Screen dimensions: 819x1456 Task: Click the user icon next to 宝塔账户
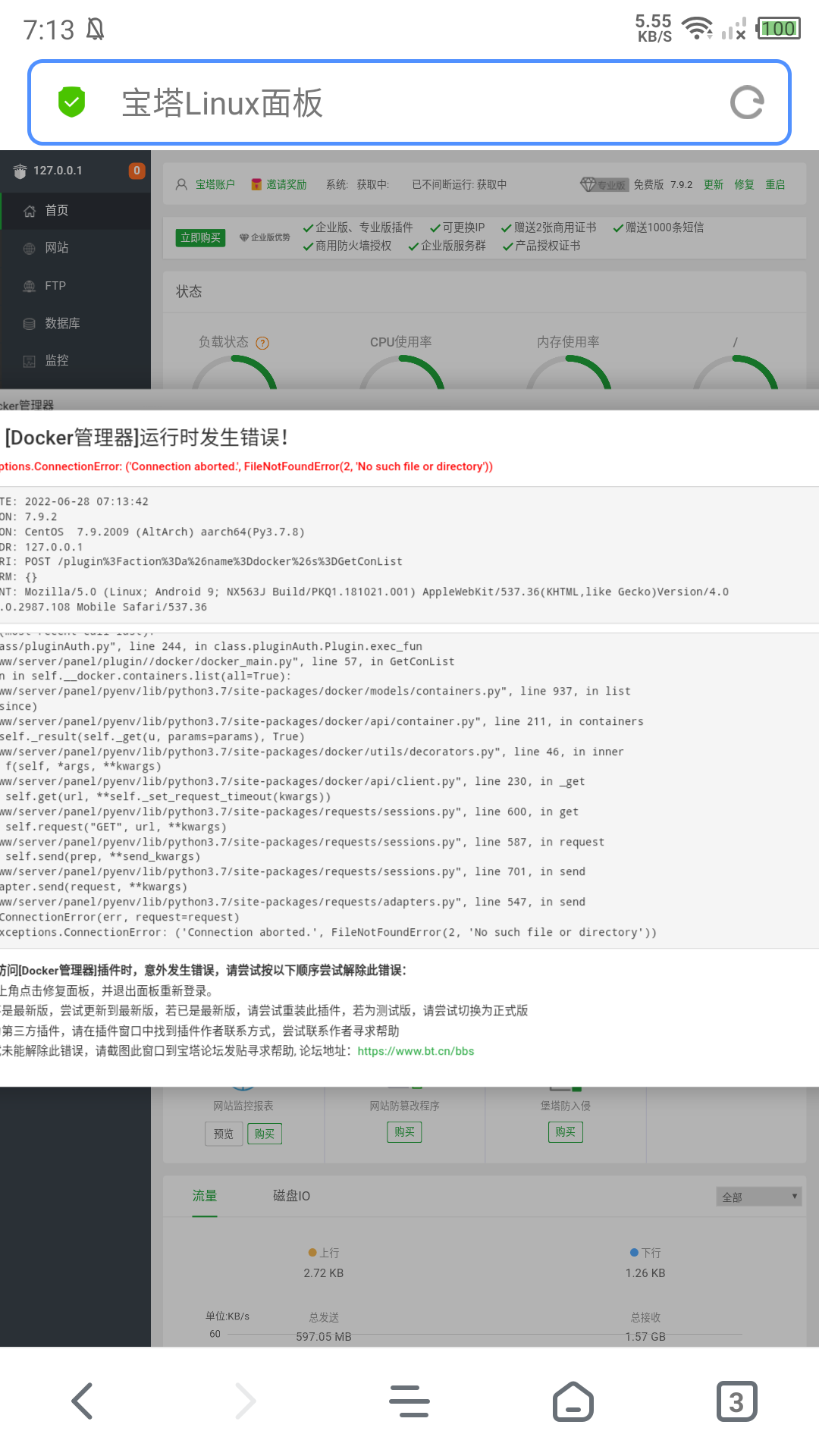(181, 184)
